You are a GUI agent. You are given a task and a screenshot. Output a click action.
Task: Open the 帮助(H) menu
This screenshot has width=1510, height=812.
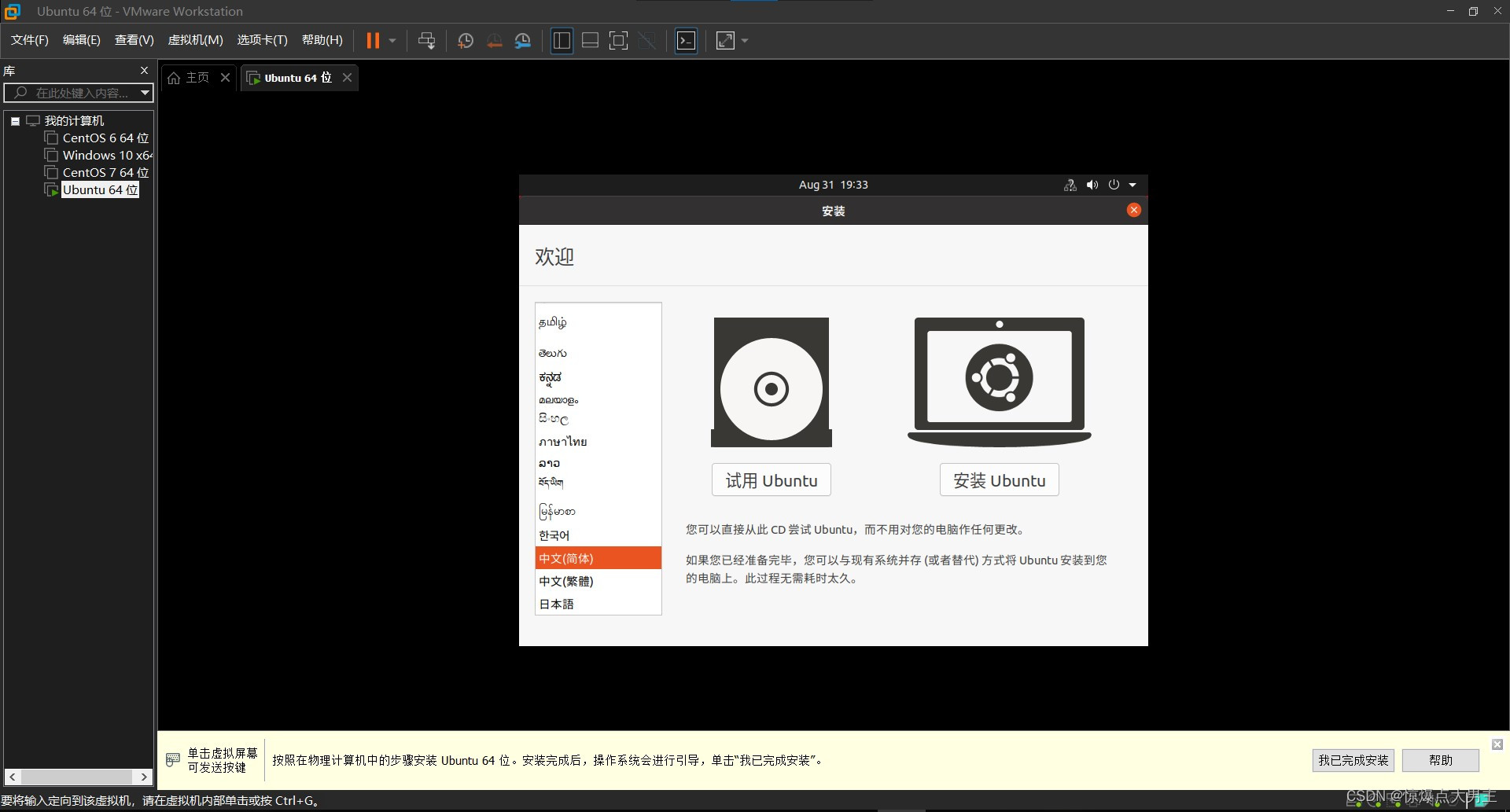(322, 40)
